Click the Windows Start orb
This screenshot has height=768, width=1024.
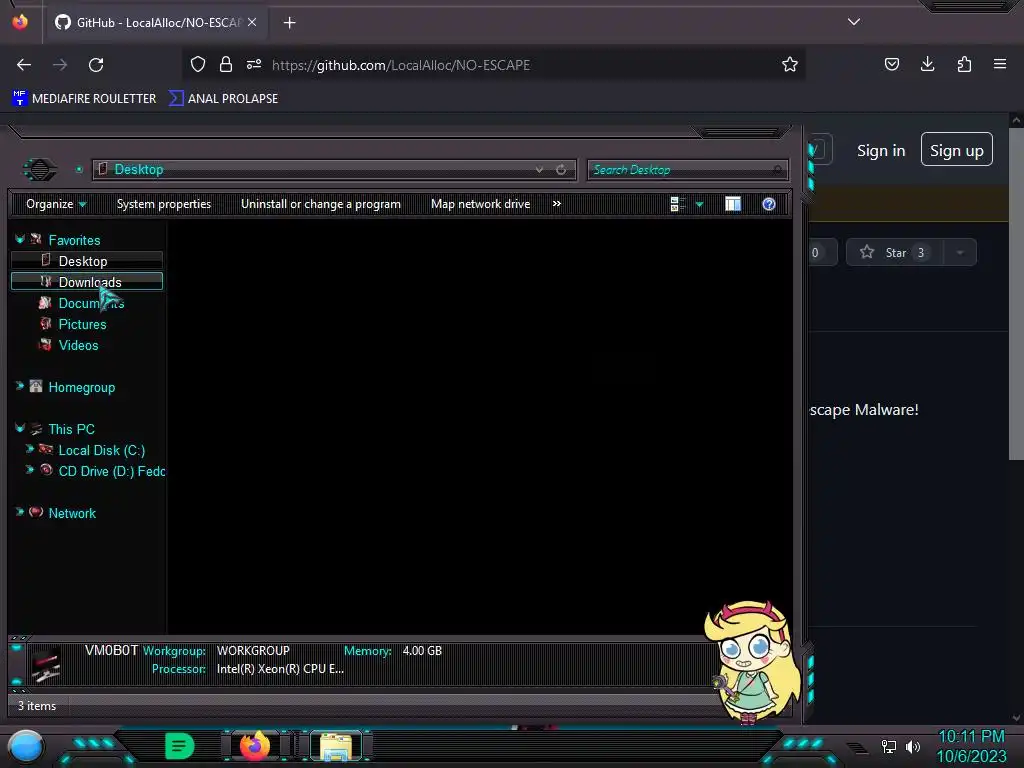pos(26,746)
